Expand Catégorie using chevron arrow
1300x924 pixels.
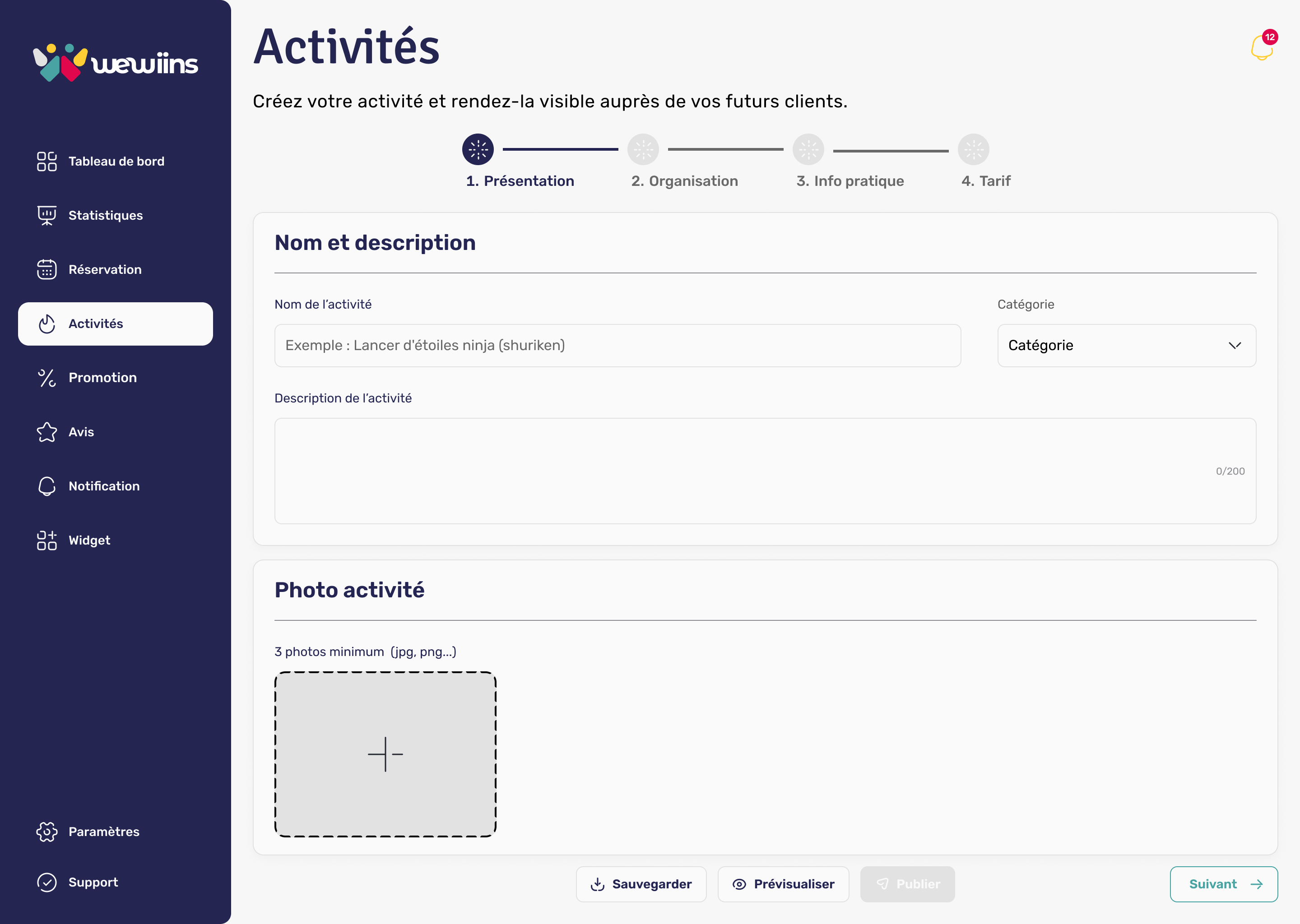point(1235,345)
